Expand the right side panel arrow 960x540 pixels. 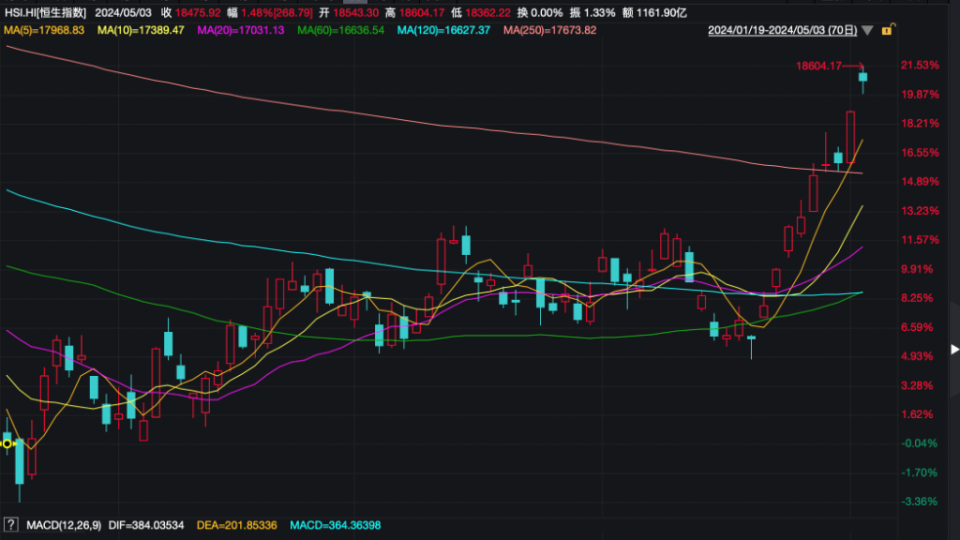coord(954,350)
